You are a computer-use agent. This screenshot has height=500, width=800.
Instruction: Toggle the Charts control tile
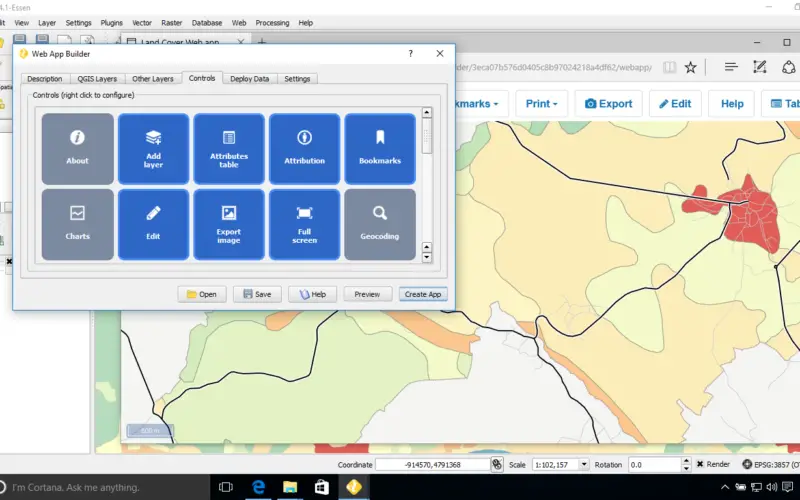tap(78, 224)
